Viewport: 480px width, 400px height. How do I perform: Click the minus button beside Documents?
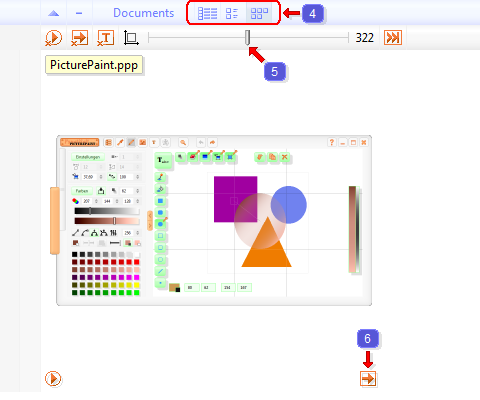(x=79, y=13)
